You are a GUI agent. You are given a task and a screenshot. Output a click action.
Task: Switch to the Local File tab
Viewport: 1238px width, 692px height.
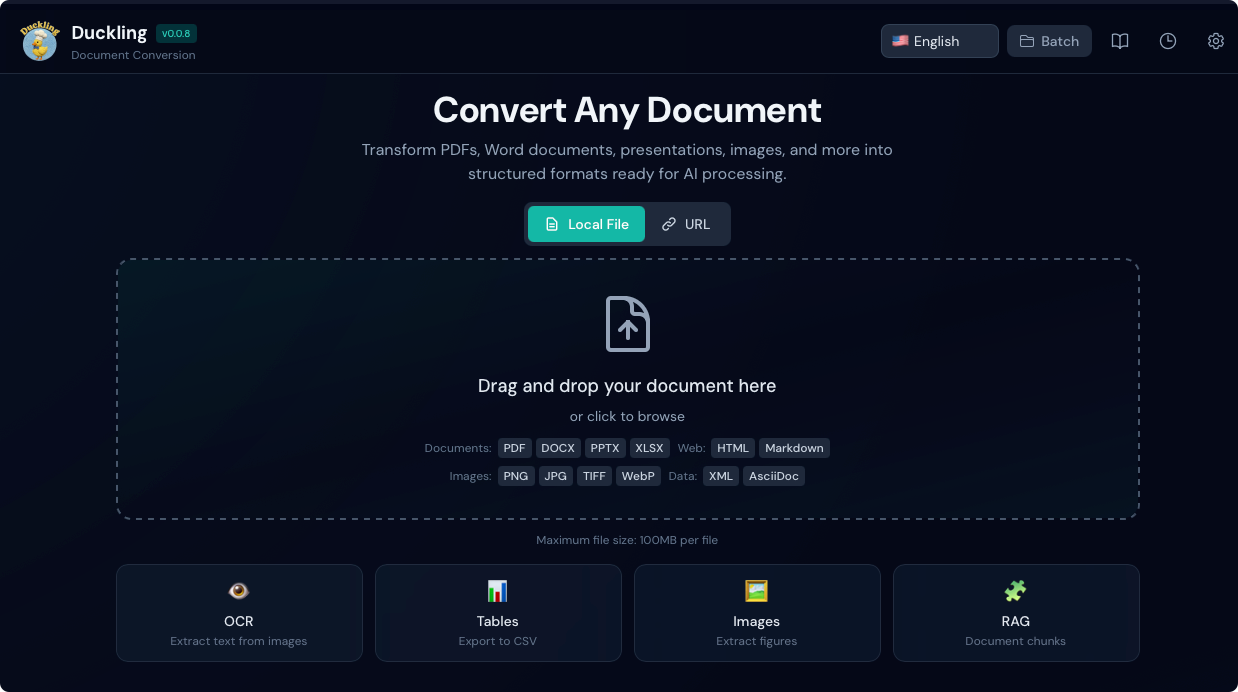586,224
